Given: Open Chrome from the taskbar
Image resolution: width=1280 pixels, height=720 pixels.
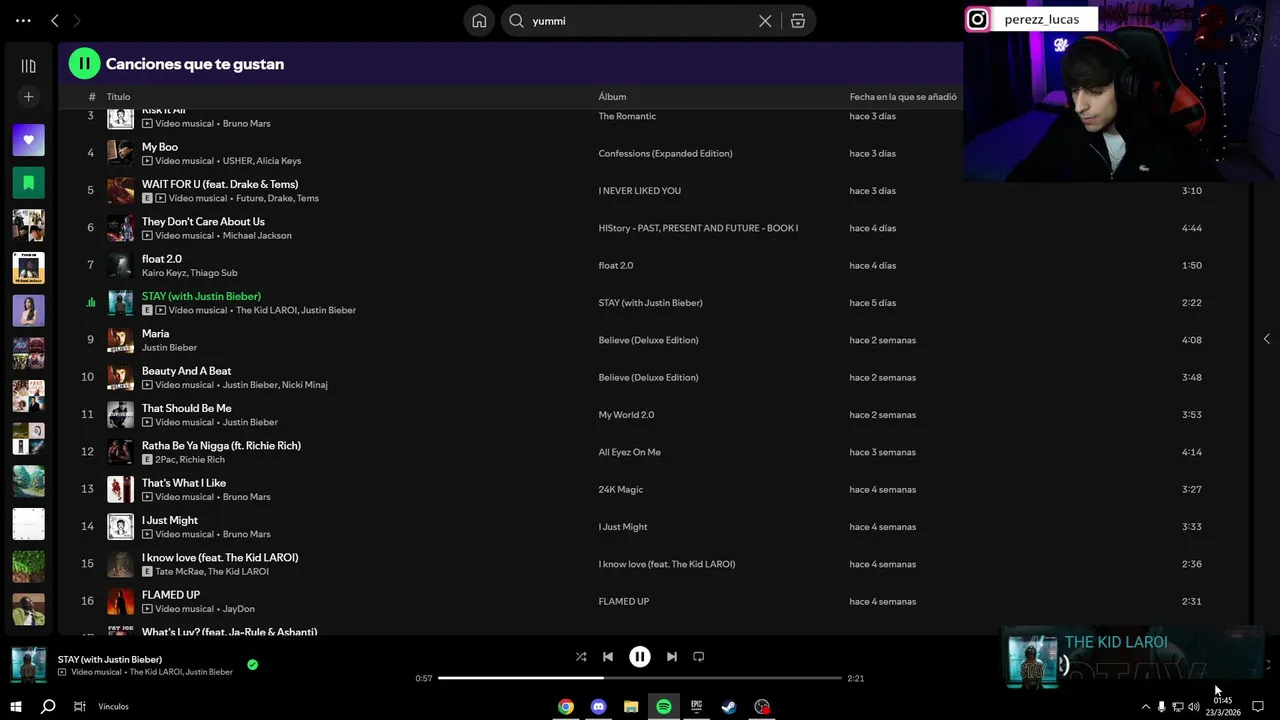Looking at the screenshot, I should point(566,707).
